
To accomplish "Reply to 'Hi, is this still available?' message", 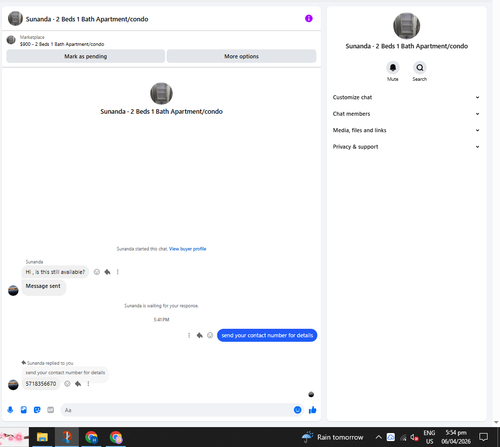I will 107,272.
